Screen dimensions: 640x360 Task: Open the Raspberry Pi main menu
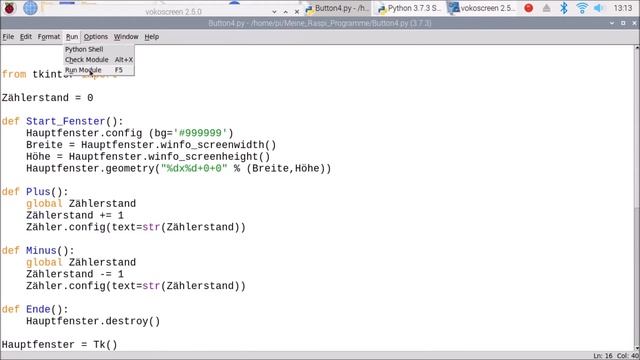click(9, 7)
